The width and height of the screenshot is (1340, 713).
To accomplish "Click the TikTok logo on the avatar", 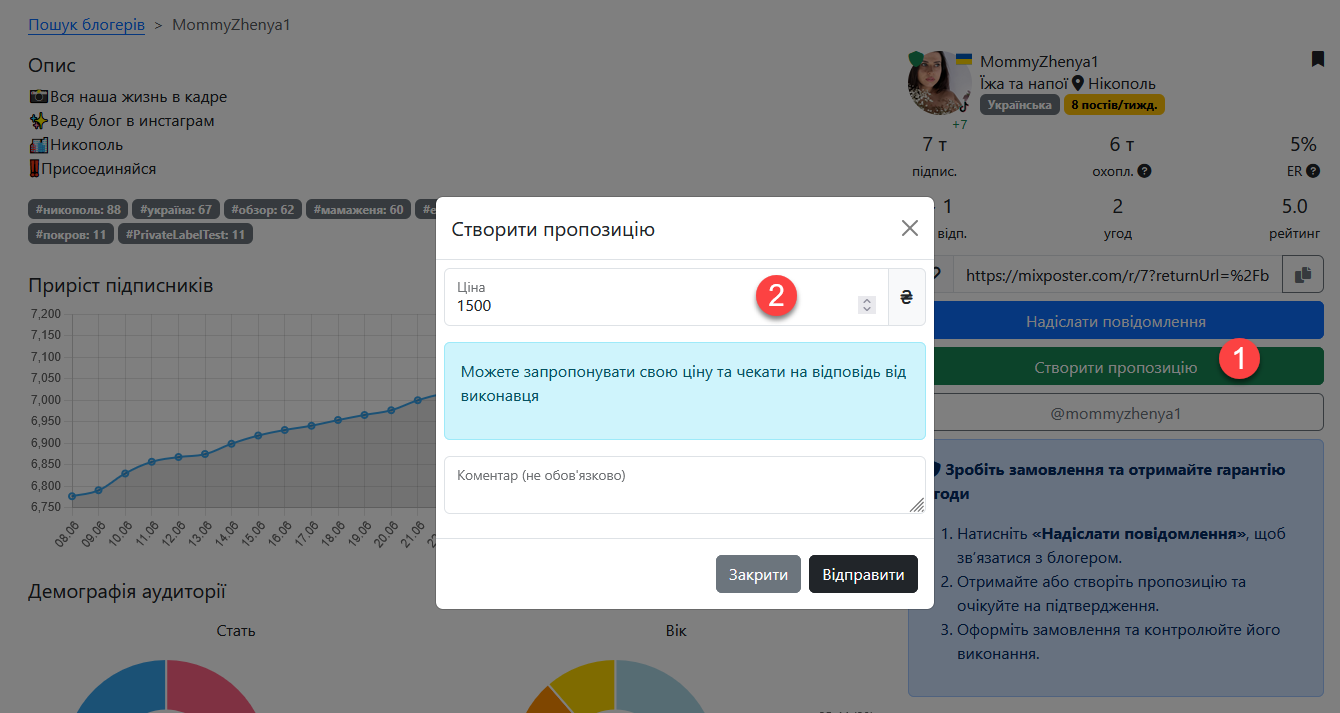I will (964, 105).
